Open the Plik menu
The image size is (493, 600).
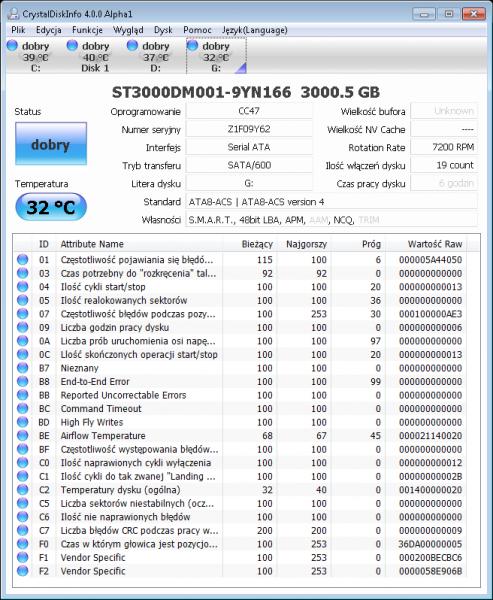18,30
